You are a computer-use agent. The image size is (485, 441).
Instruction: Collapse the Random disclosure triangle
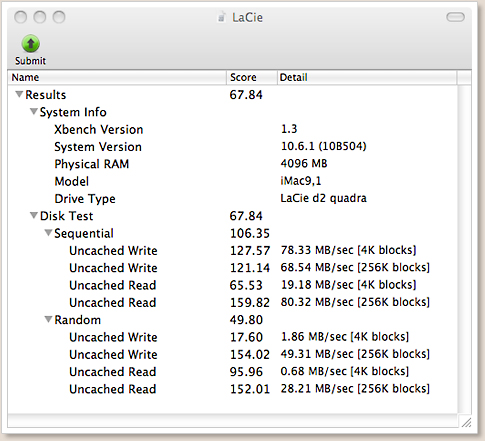tap(48, 319)
